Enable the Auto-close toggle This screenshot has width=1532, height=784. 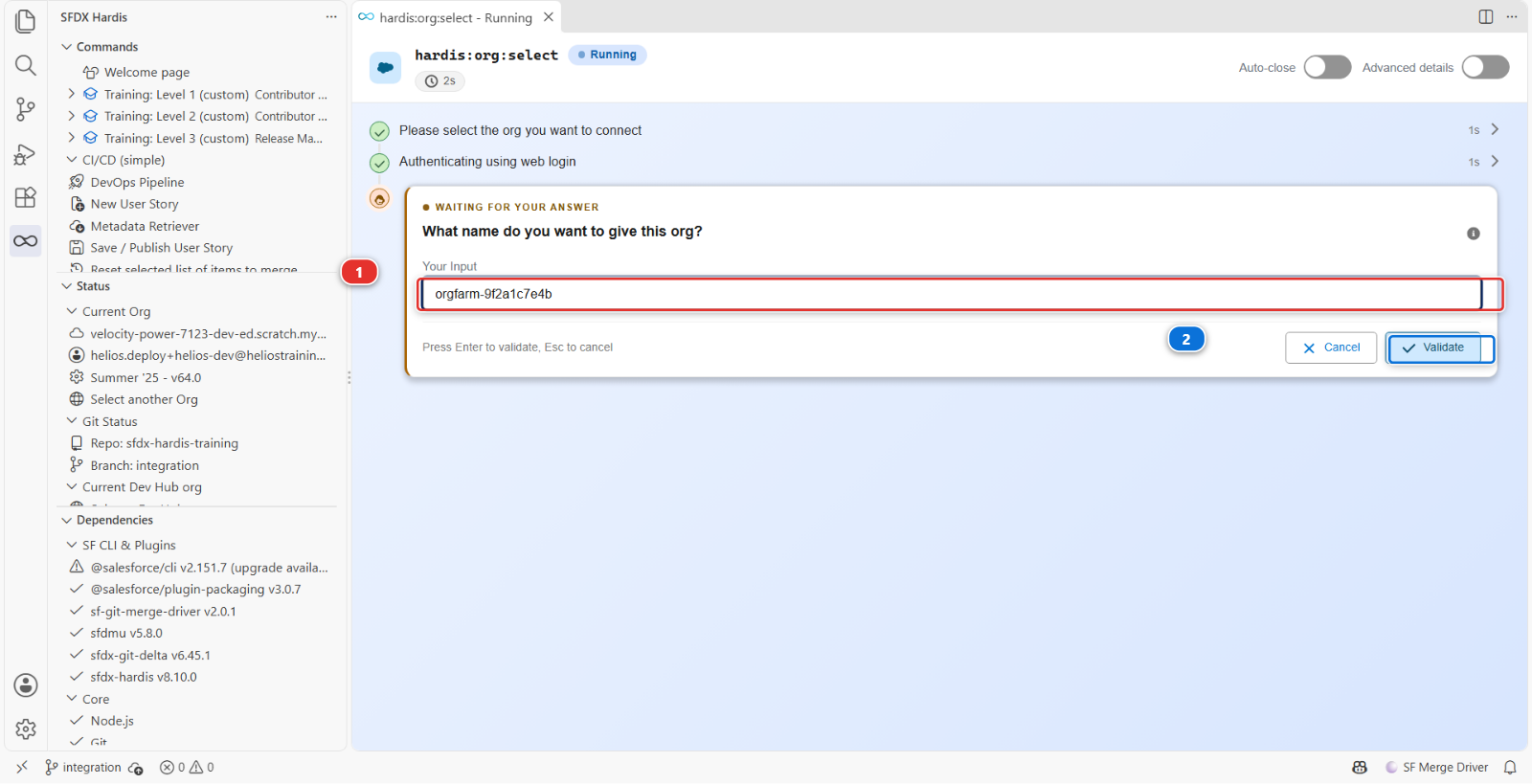(1327, 67)
